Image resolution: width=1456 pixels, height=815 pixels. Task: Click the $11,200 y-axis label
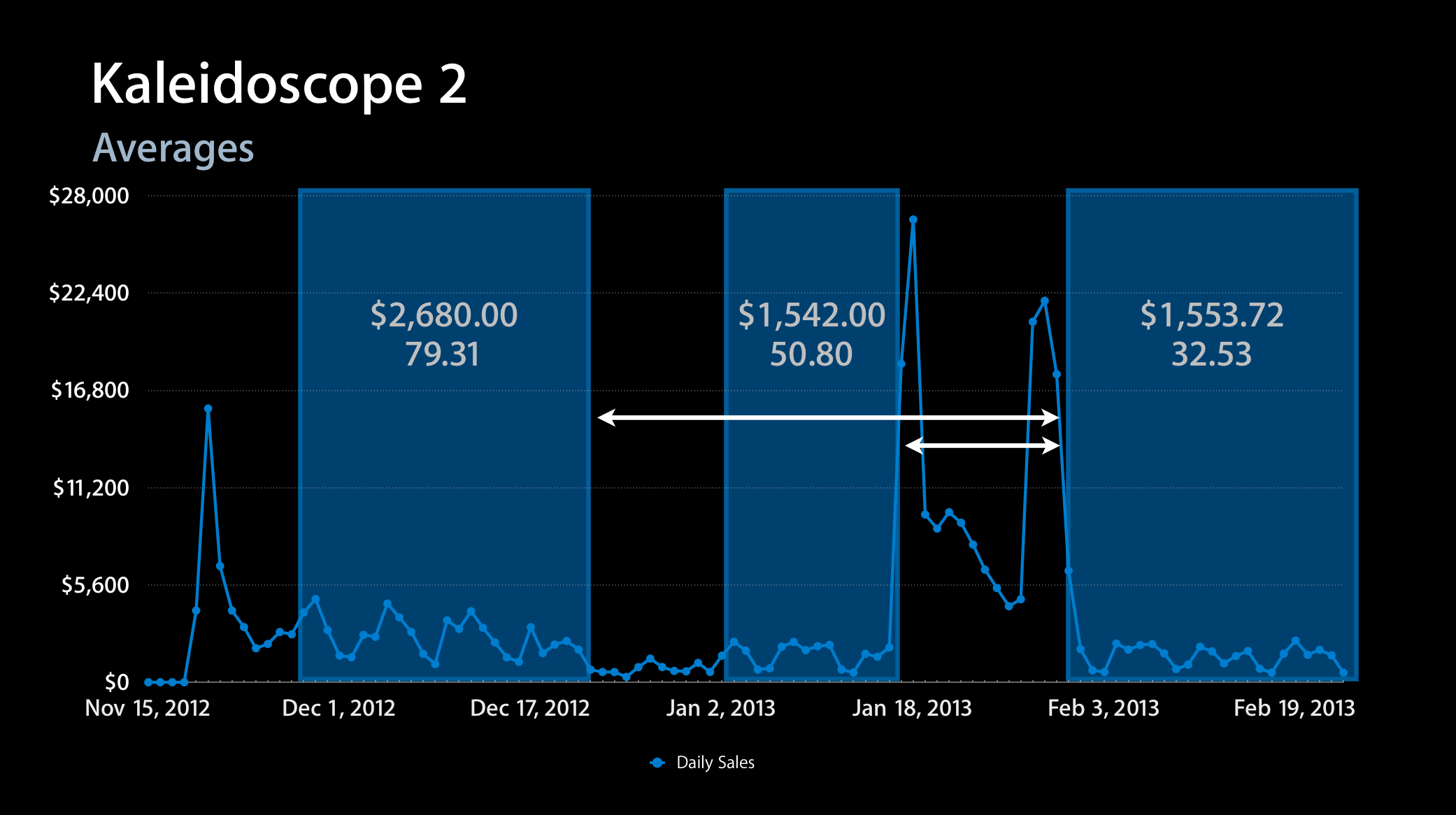[x=91, y=487]
